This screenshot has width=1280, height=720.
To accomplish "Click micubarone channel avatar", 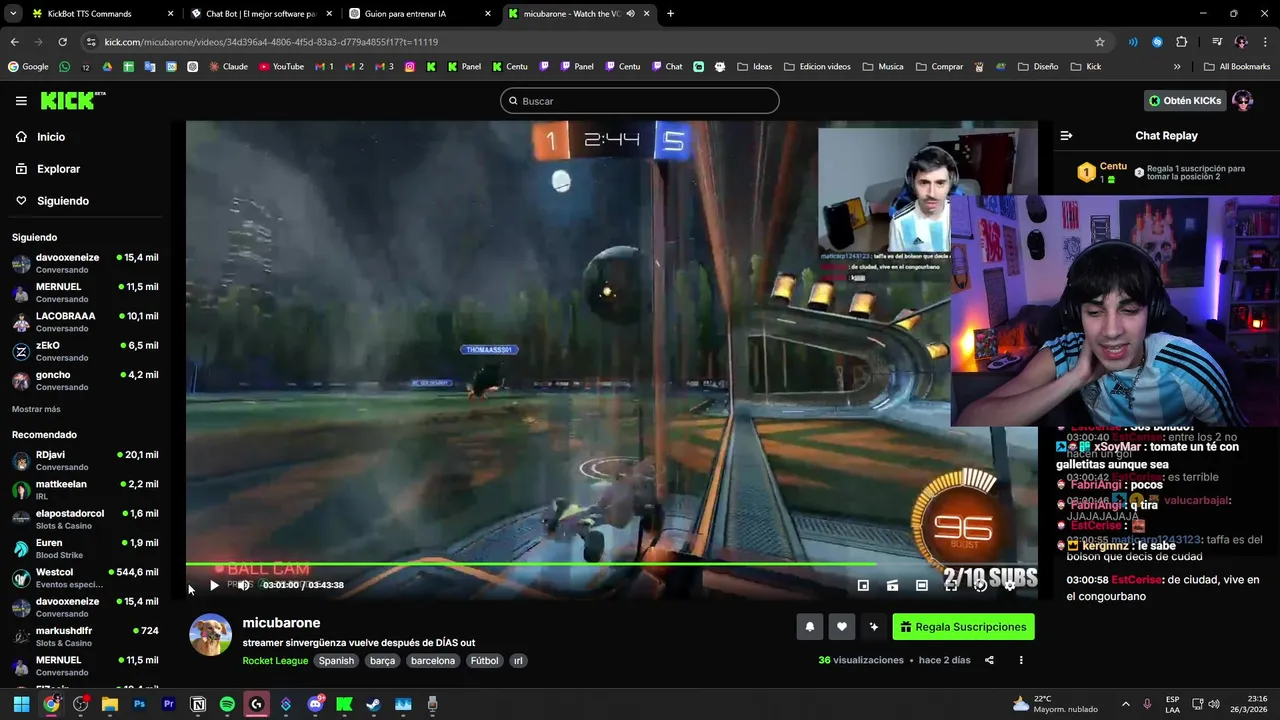I will tap(211, 635).
